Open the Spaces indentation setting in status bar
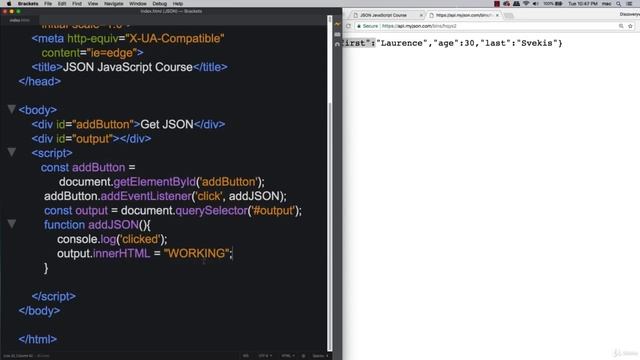Viewport: 640px width, 360px height. point(320,356)
